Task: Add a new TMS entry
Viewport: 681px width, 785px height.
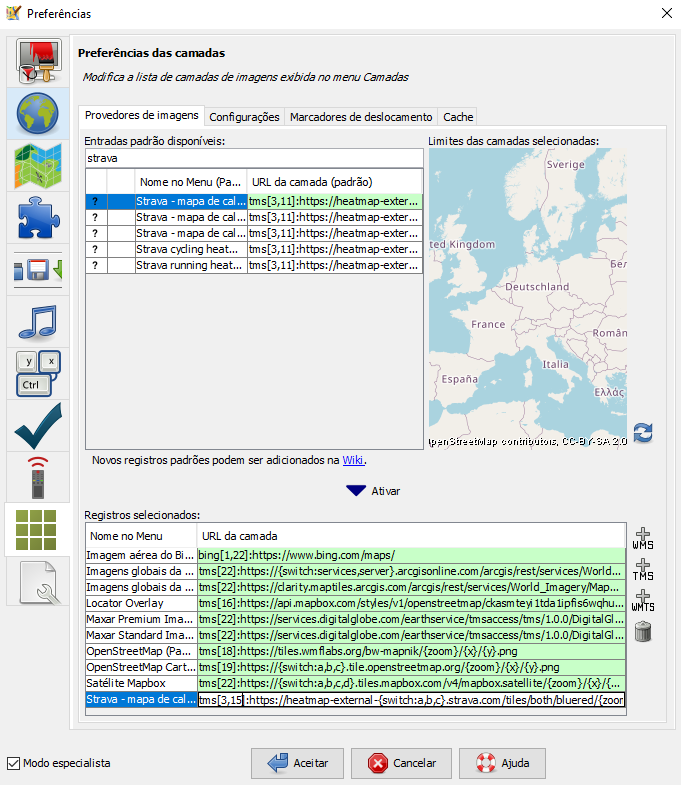Action: [x=643, y=570]
